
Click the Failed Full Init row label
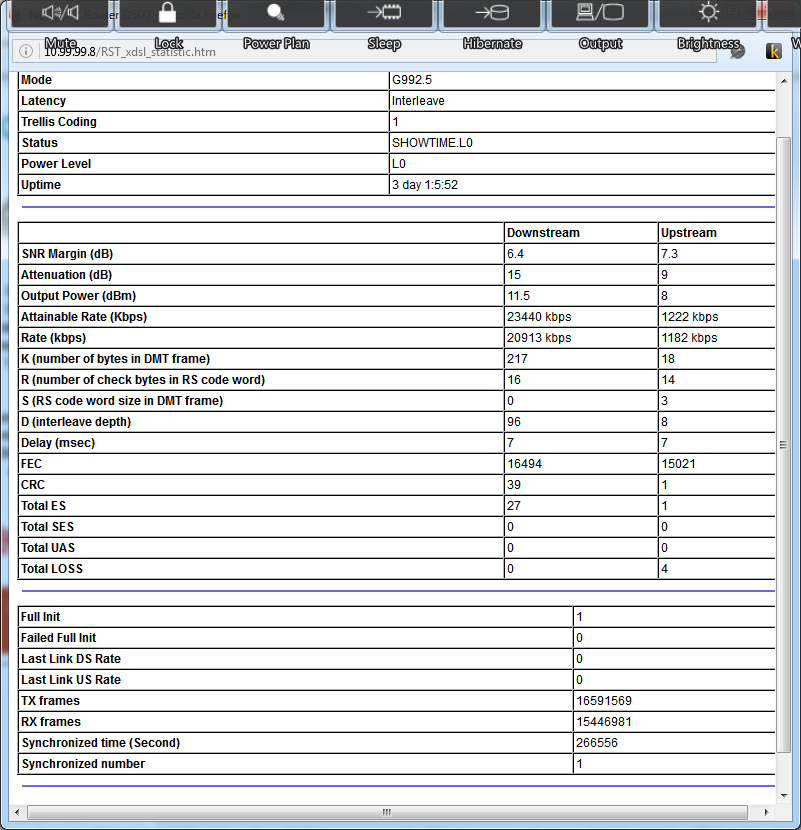(58, 638)
